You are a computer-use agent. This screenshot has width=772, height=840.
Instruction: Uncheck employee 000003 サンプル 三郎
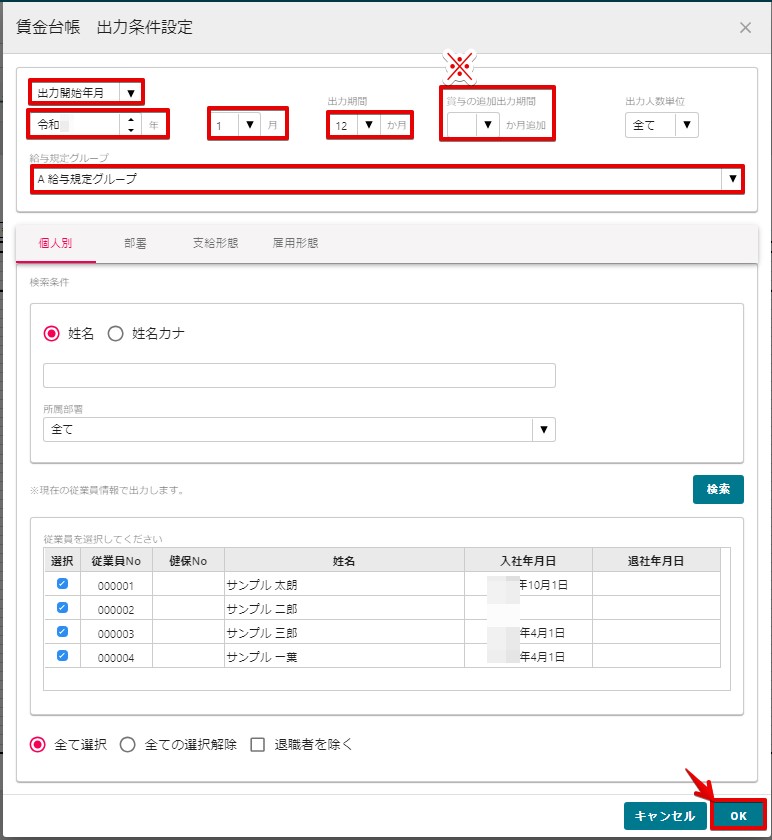[62, 632]
